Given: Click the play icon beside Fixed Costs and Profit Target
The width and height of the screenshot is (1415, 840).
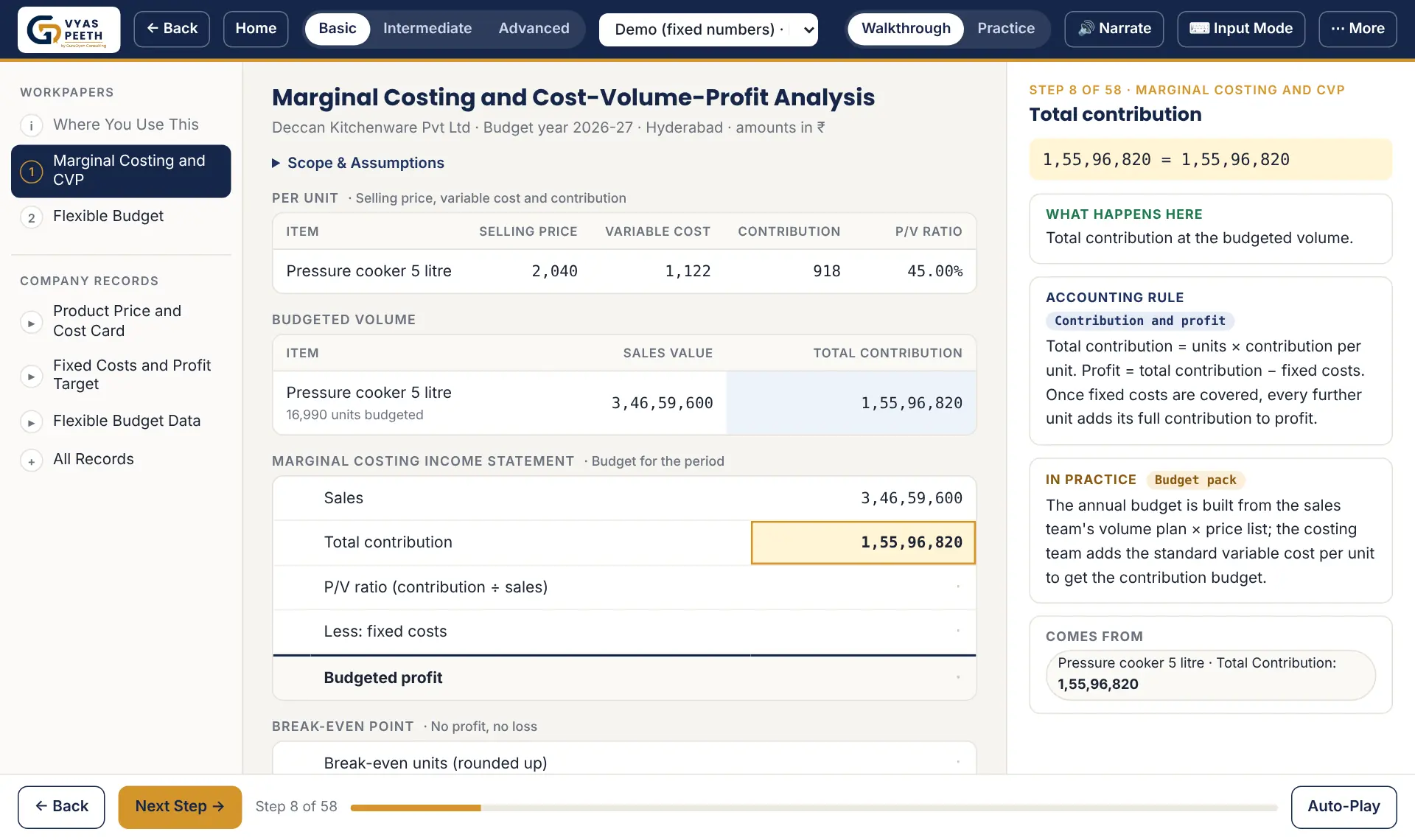Looking at the screenshot, I should coord(31,377).
